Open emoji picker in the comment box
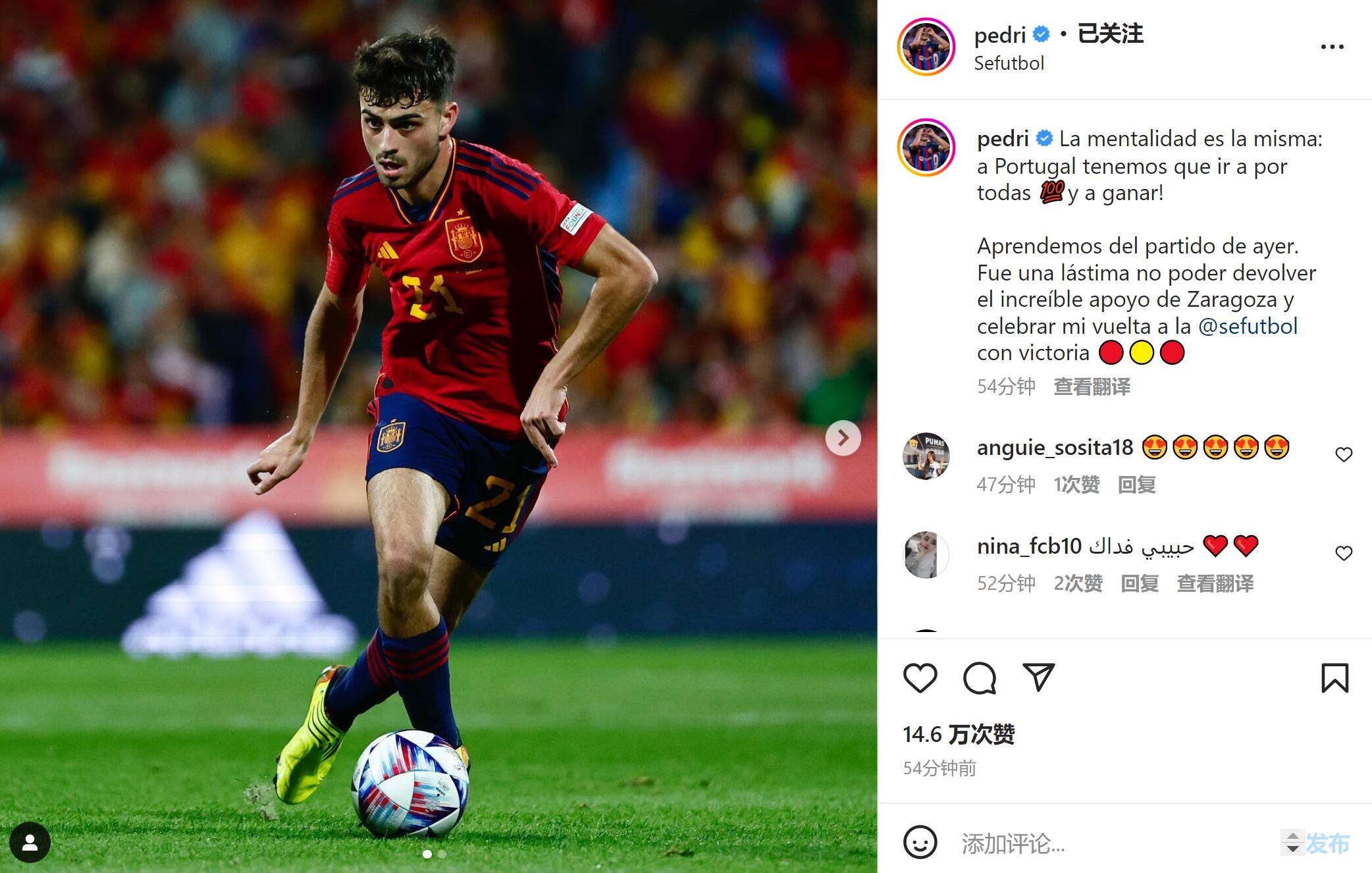Screen dimensions: 1372x873 920,842
